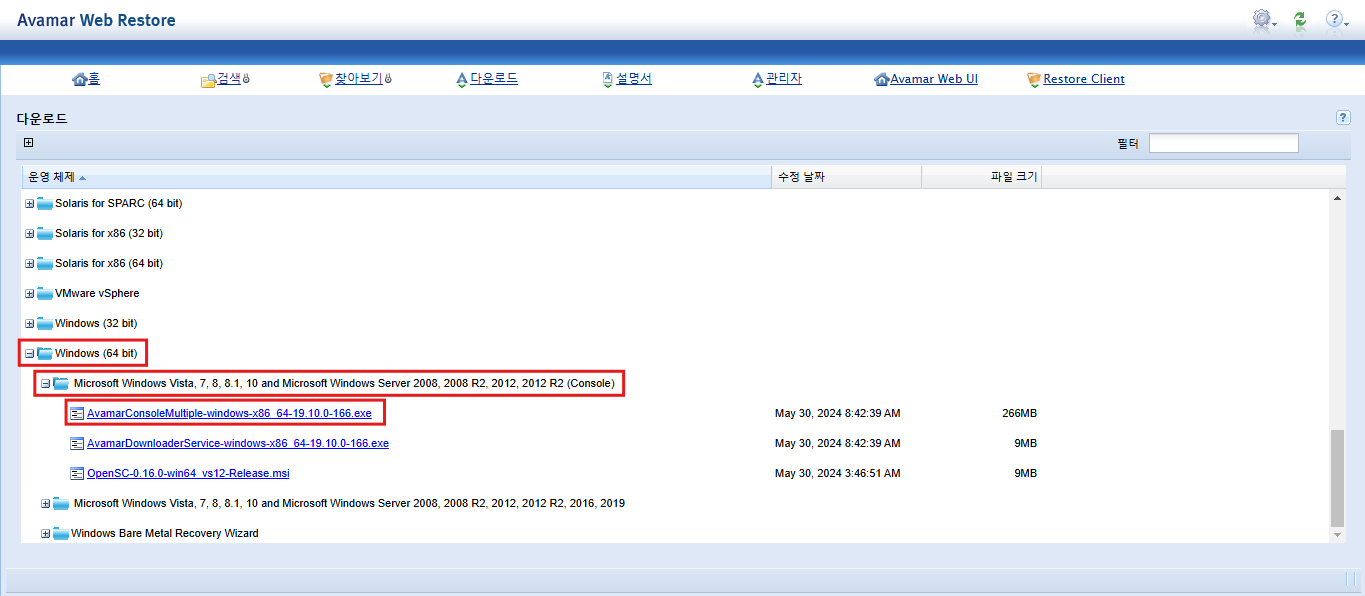Click the OpenSC row 9MB size

tap(1025, 473)
